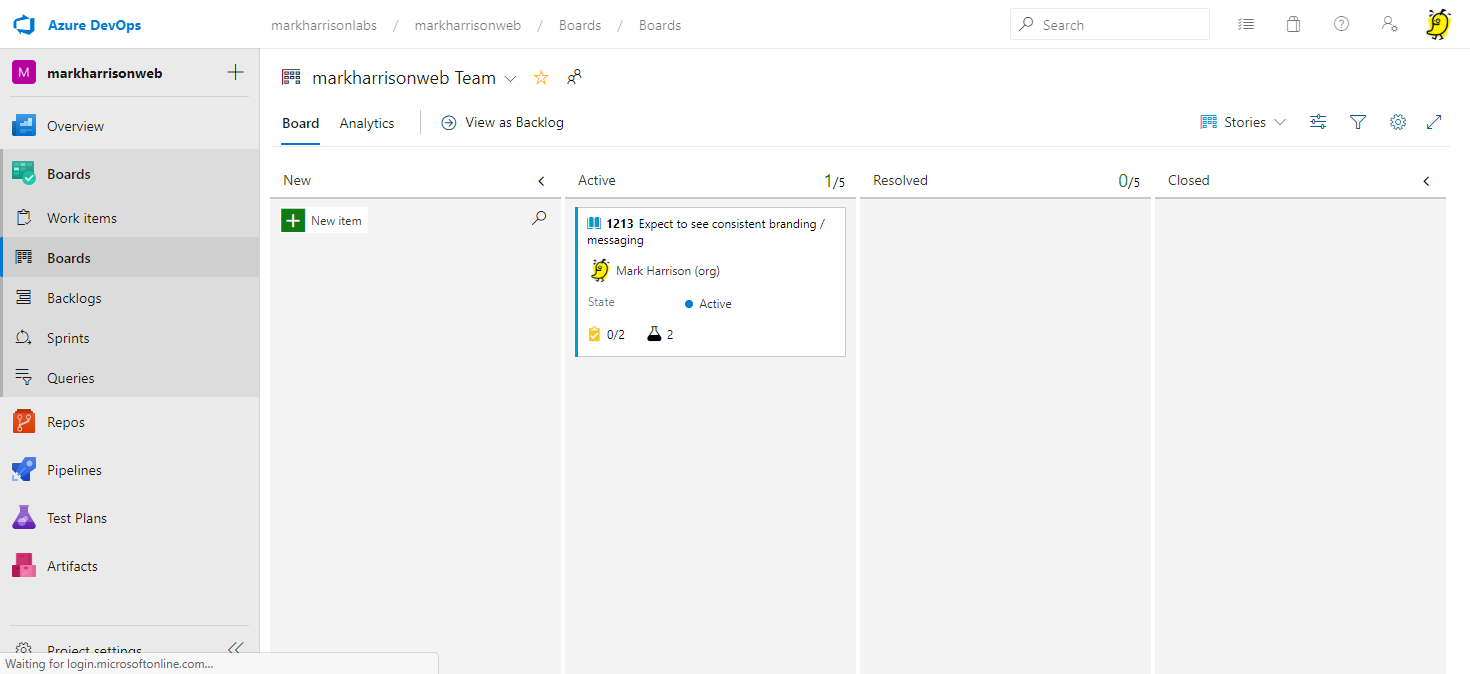Click the team members icon
This screenshot has height=674, width=1470.
(574, 77)
